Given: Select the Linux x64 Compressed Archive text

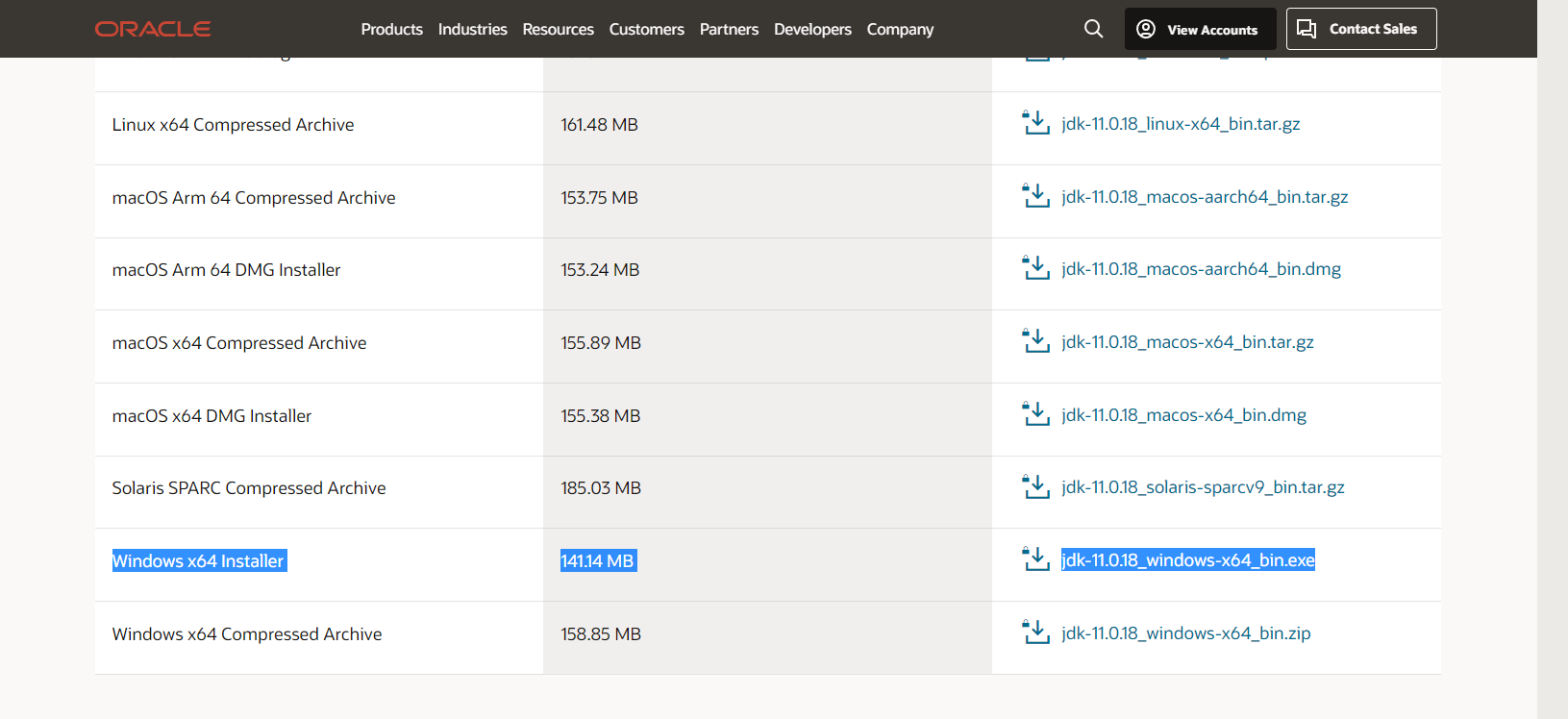Looking at the screenshot, I should click(233, 125).
